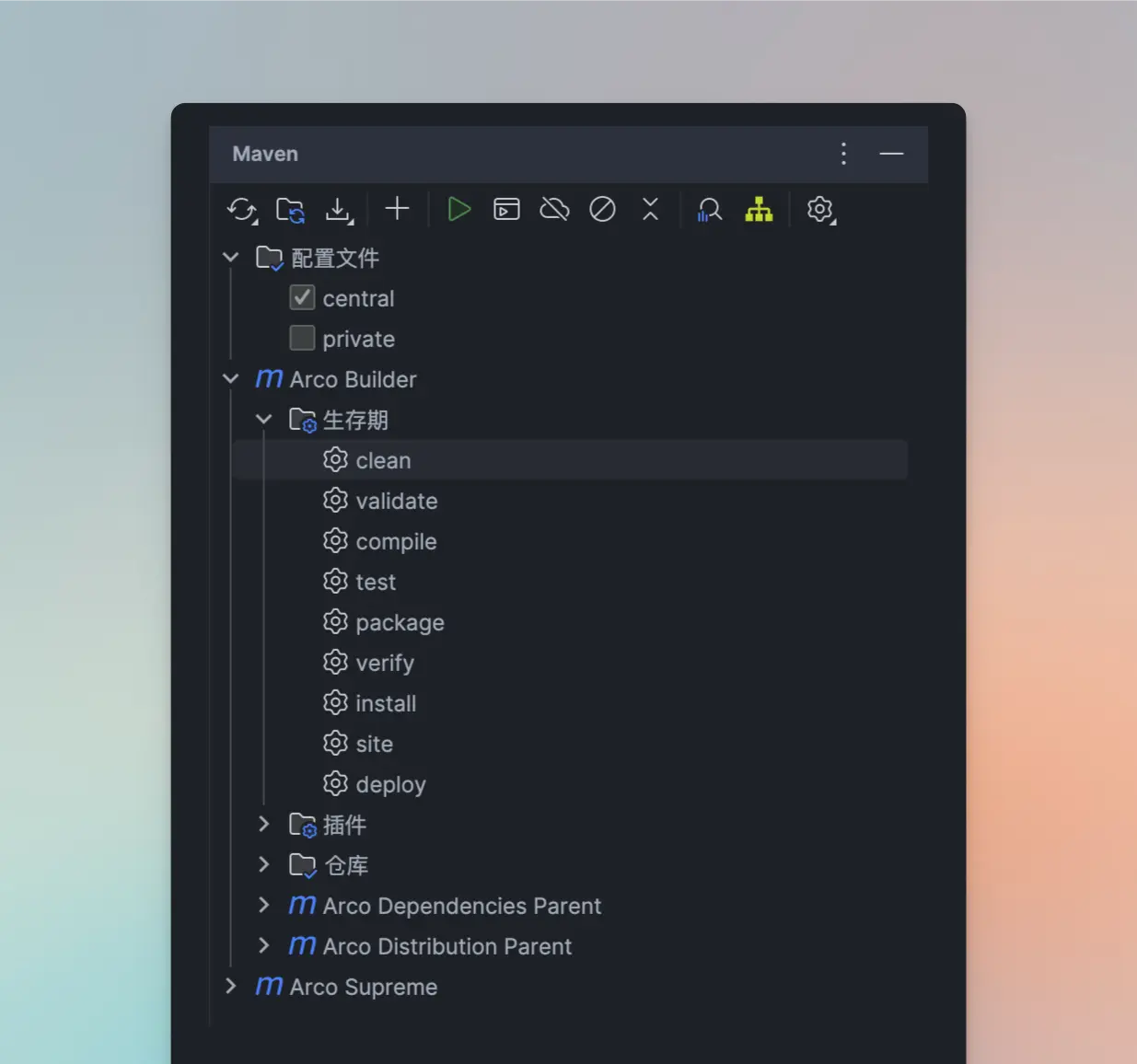Open Execute Maven Goal console icon

pos(506,209)
